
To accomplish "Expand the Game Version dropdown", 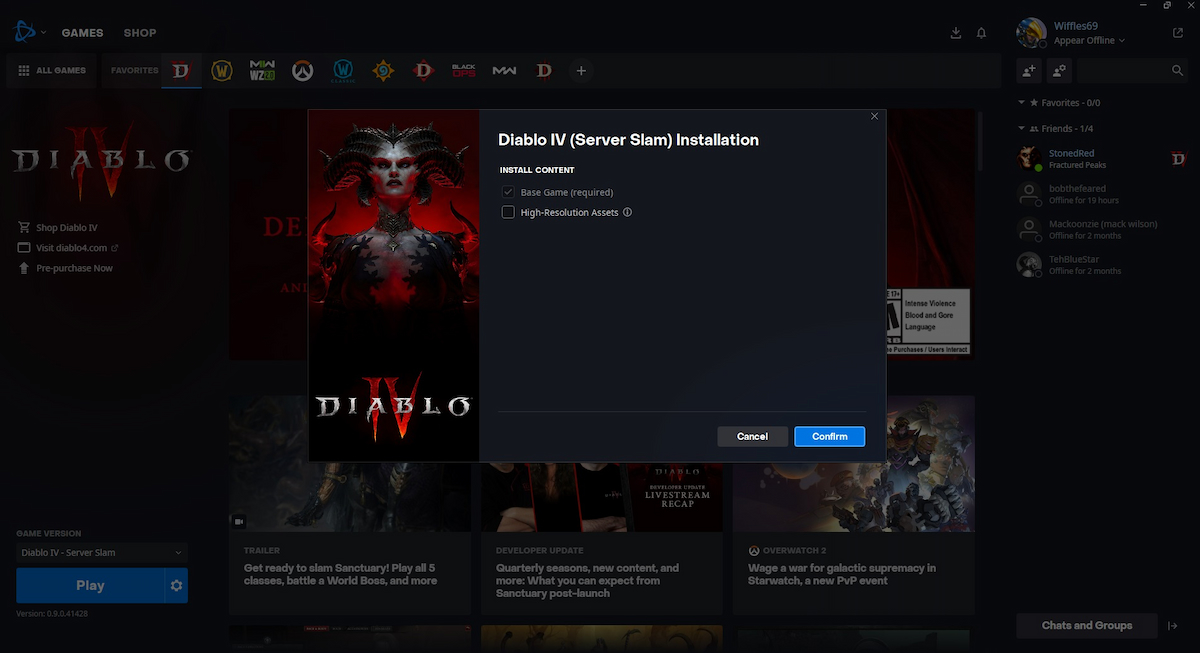I will (x=101, y=553).
